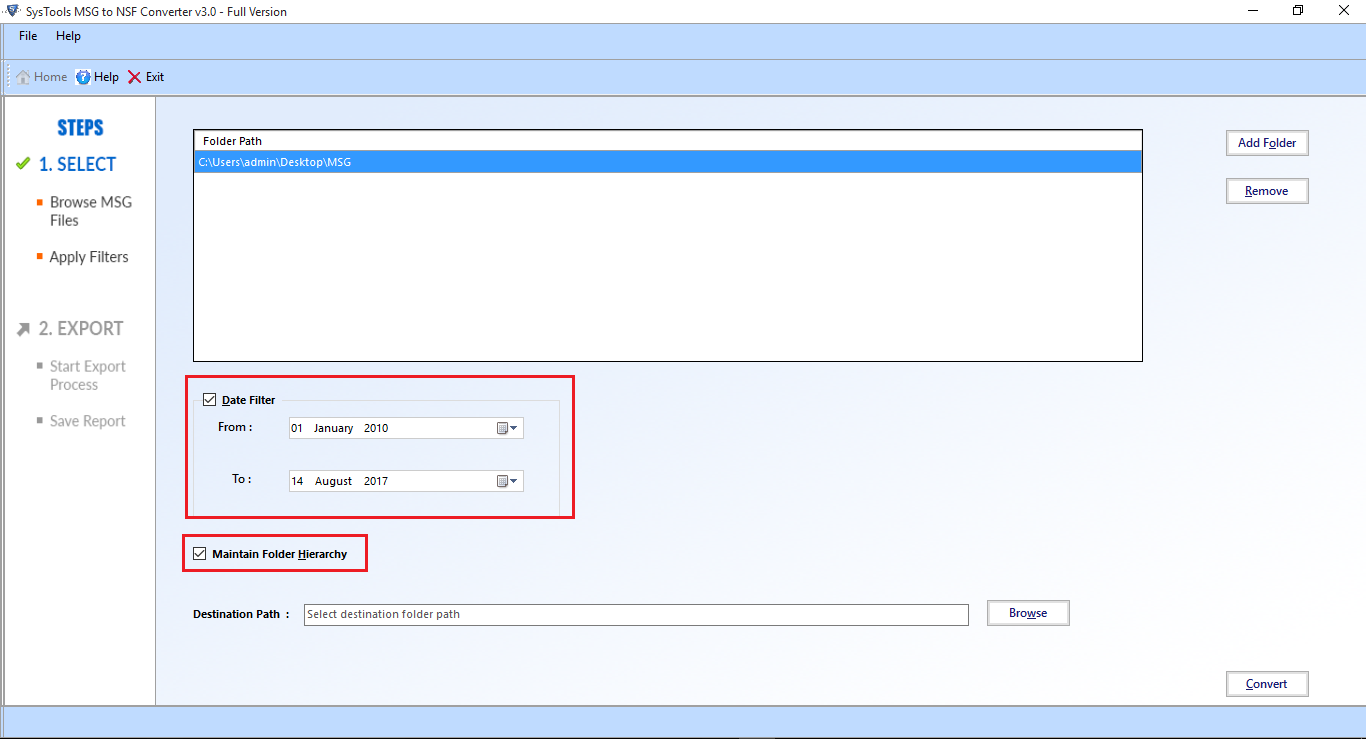Click the Convert button

(1267, 684)
